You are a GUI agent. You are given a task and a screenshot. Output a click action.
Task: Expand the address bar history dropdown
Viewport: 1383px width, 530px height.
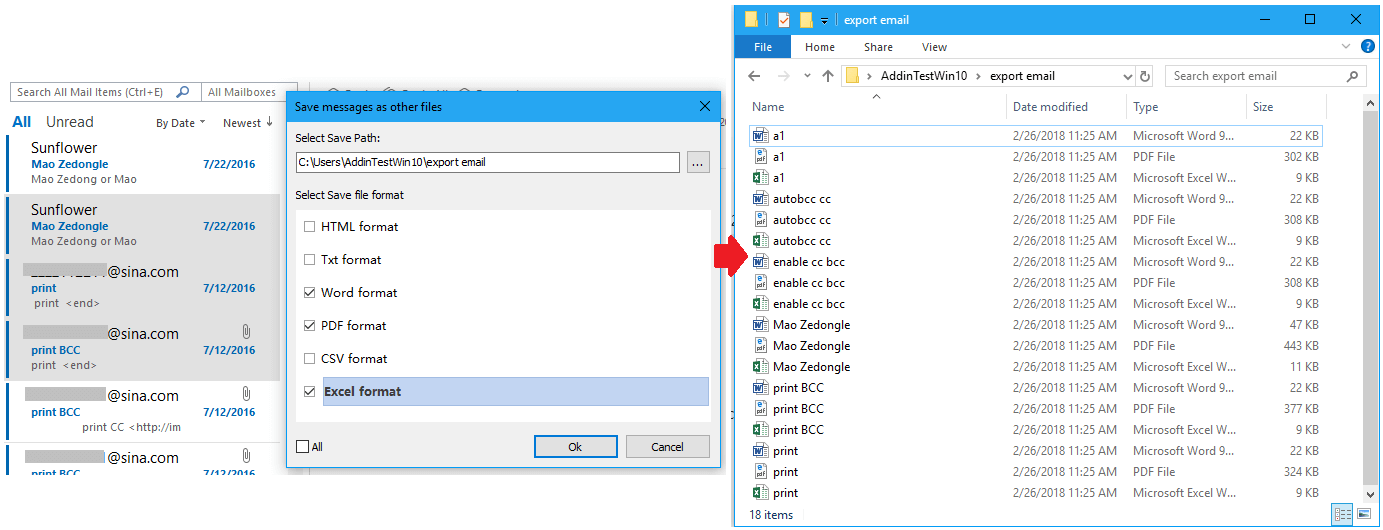click(1127, 76)
